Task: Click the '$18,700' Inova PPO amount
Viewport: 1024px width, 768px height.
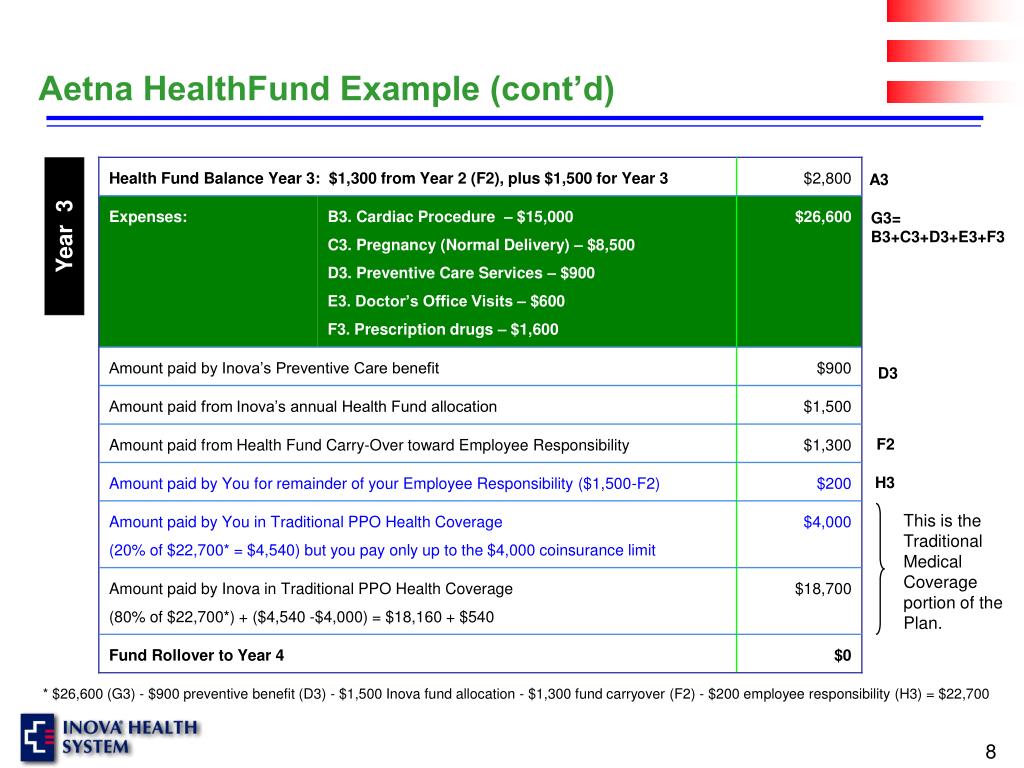Action: tap(823, 589)
